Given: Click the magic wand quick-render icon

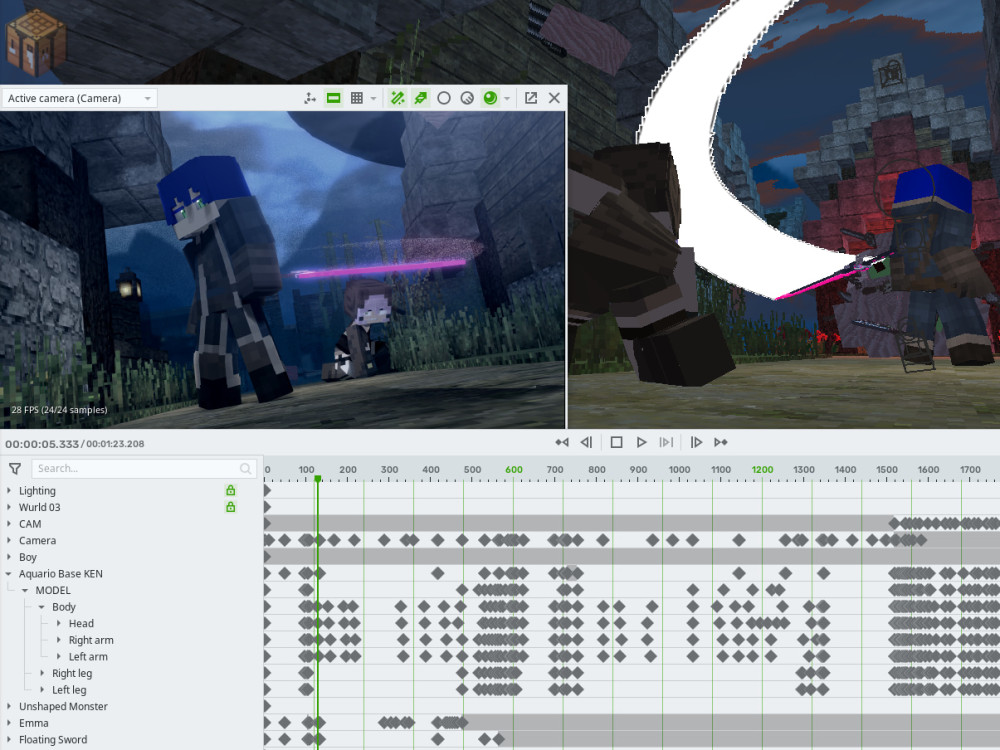Looking at the screenshot, I should pos(396,98).
